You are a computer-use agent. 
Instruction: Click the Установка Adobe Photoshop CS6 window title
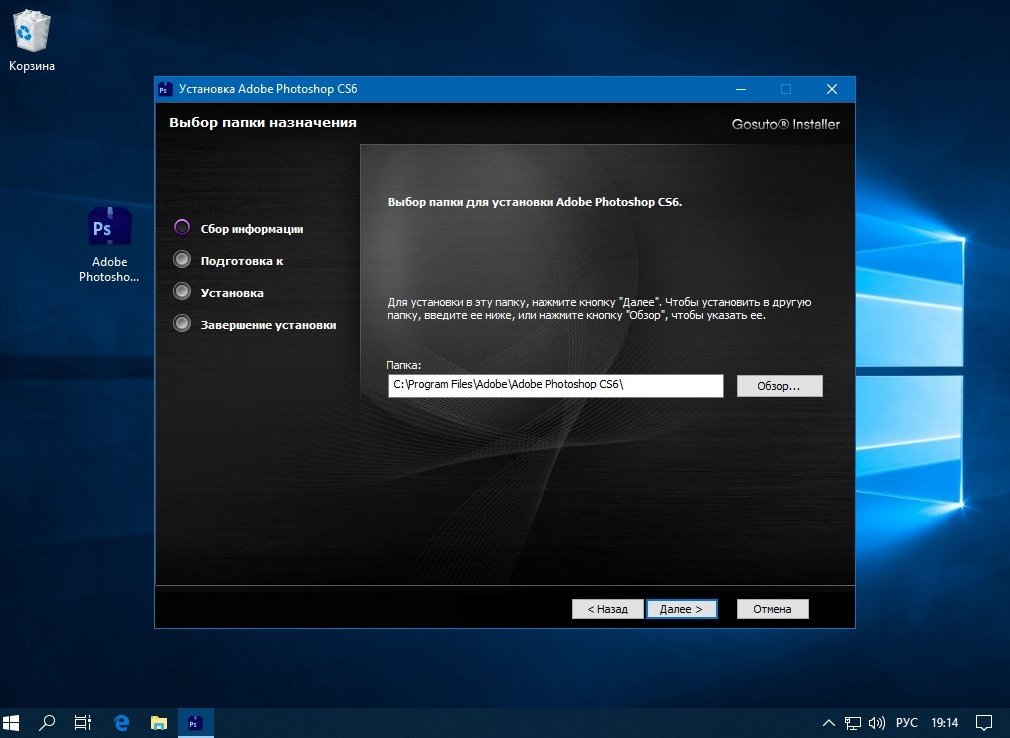click(268, 89)
